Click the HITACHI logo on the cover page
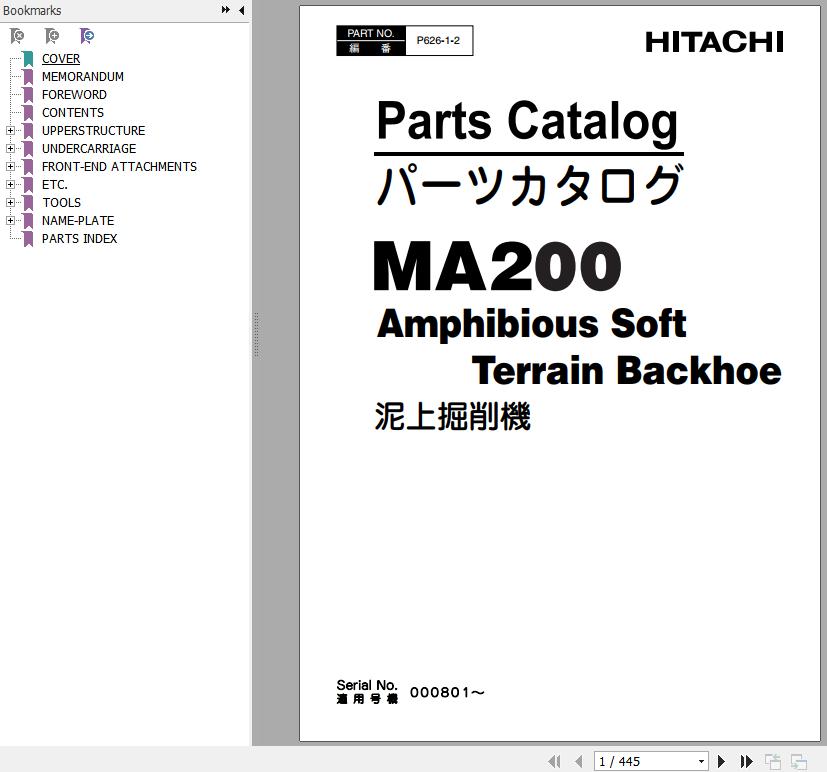827x772 pixels. 714,42
